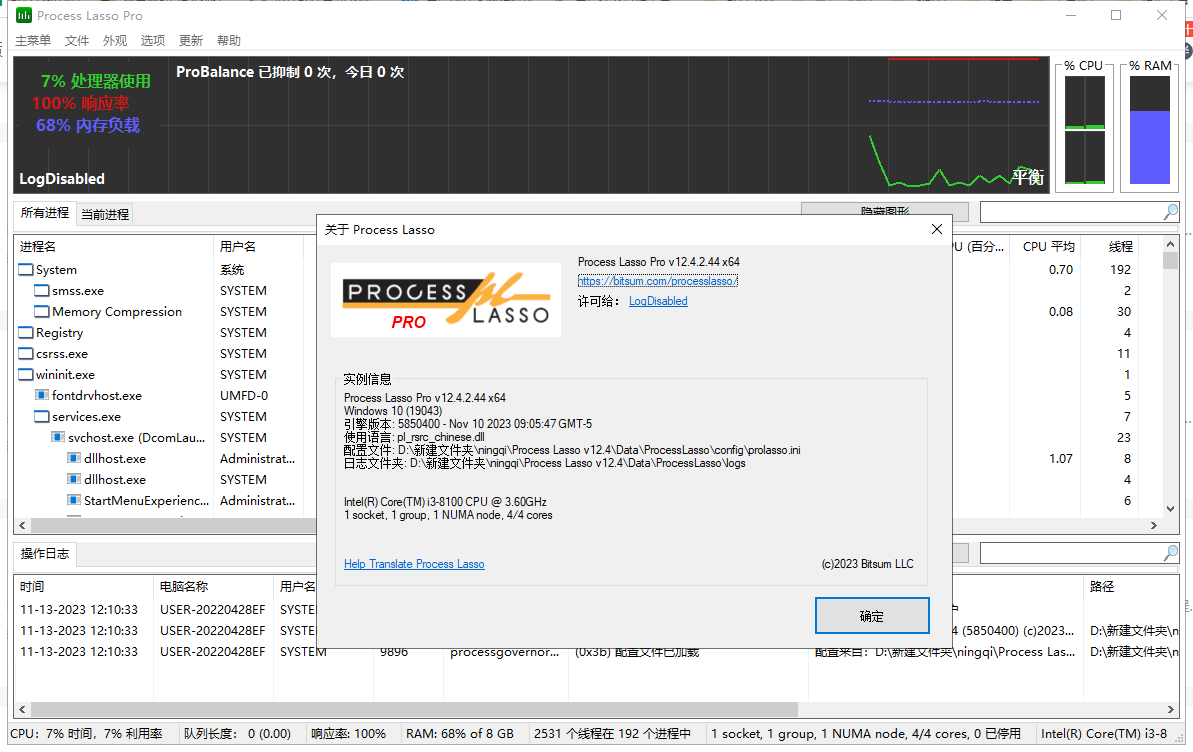
Task: Sort by 进程名 column header
Action: click(113, 247)
